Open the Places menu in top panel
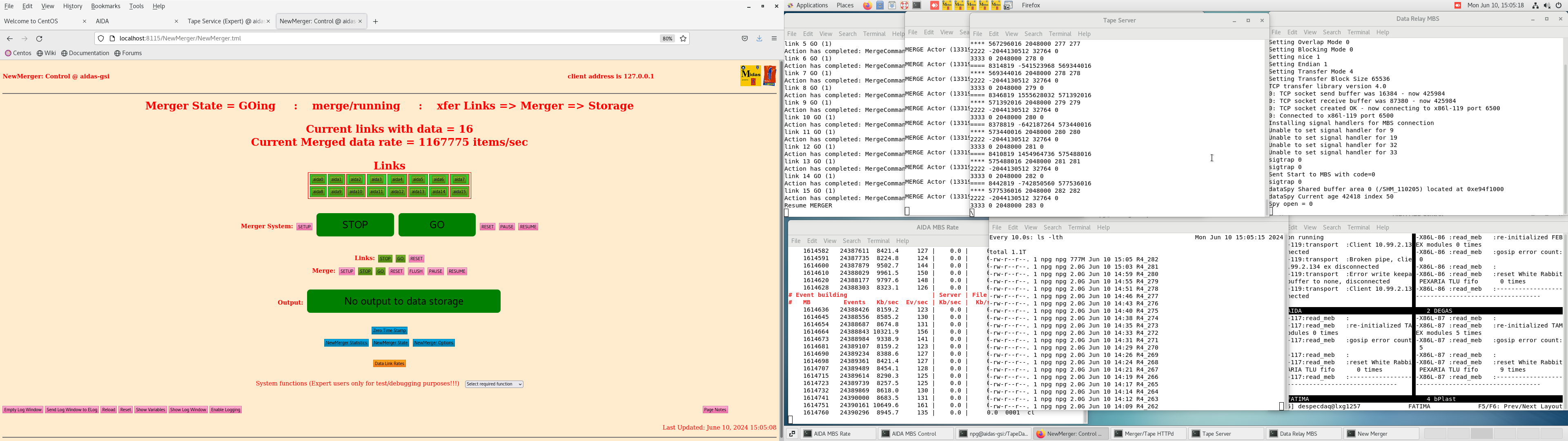Screen dimensions: 1568x441 click(x=845, y=5)
